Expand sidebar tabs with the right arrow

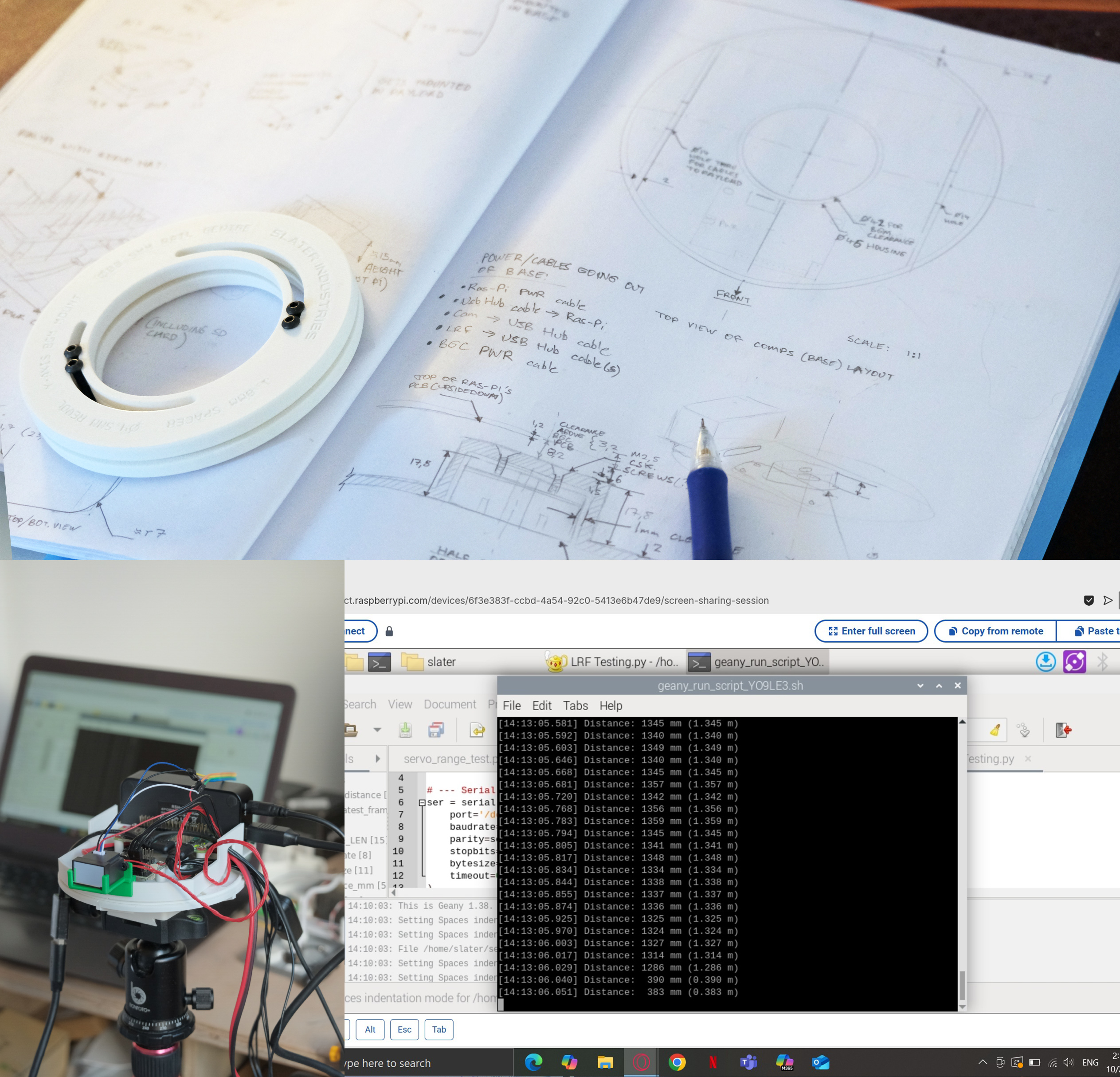pyautogui.click(x=378, y=759)
